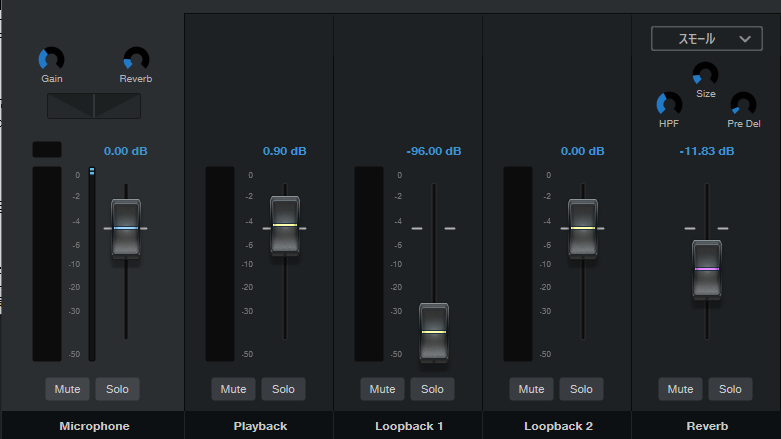This screenshot has height=439, width=781.
Task: Click the Loopback 1 level meter
Action: pyautogui.click(x=369, y=264)
